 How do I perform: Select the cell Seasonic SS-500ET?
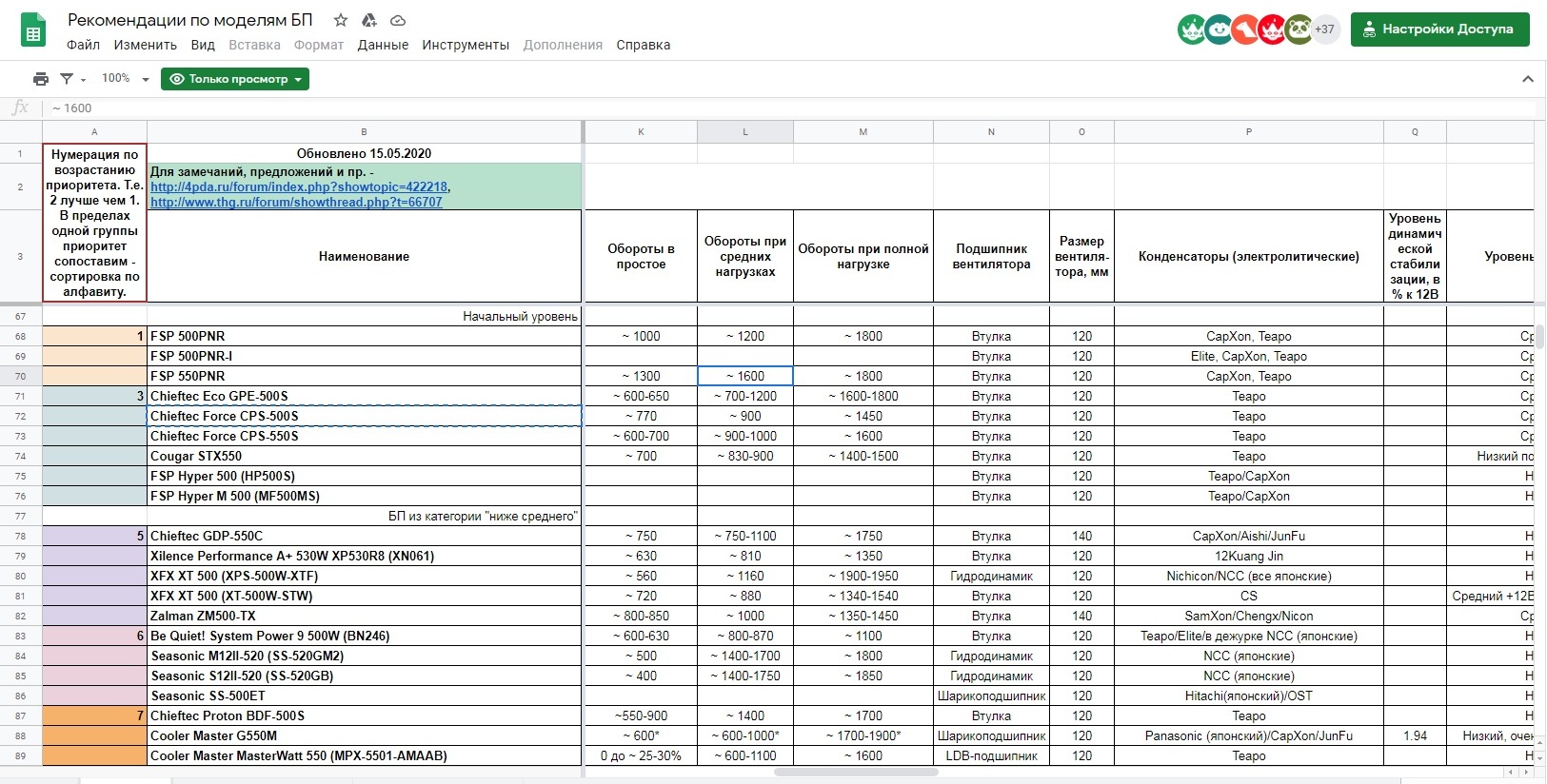(x=364, y=696)
